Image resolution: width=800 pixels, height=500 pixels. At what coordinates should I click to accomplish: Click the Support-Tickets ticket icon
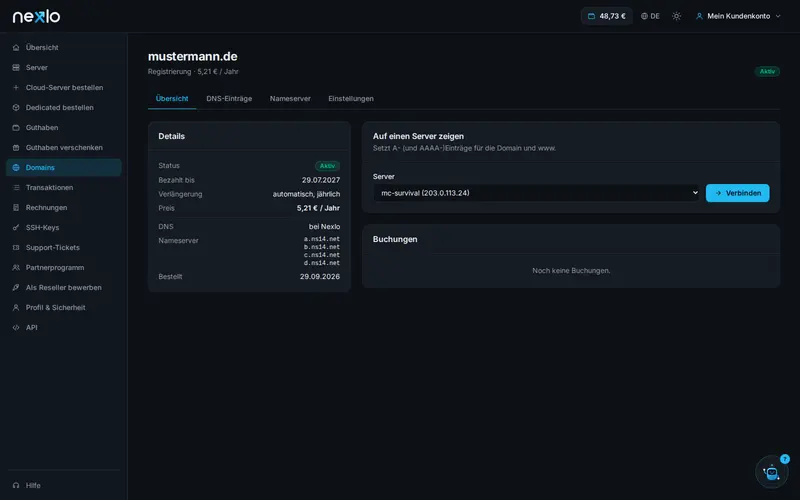coord(16,247)
